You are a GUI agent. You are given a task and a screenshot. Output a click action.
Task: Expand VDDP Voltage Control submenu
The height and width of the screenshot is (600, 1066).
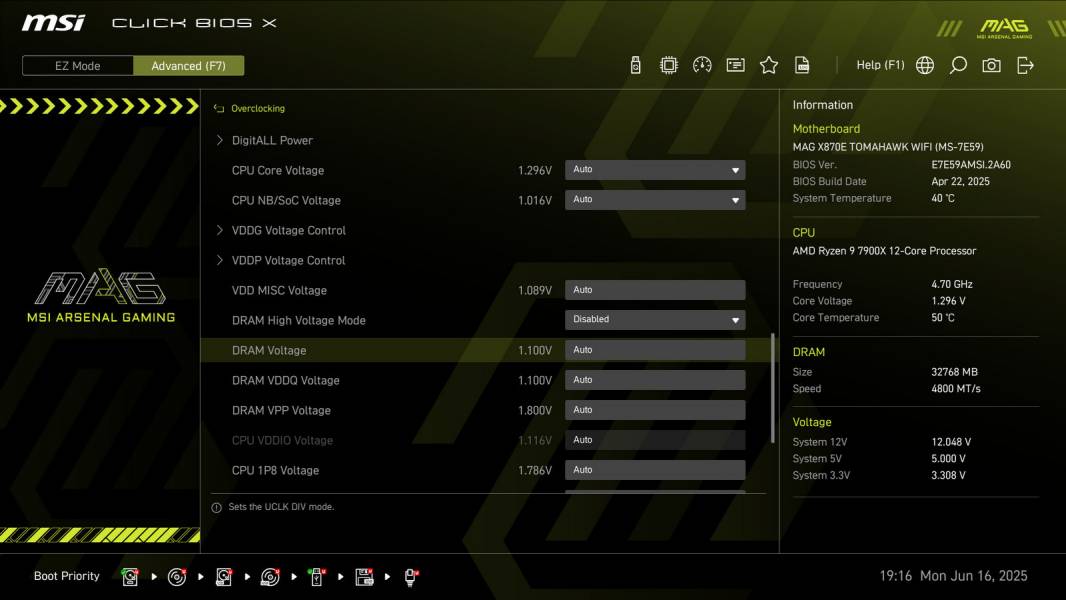tap(288, 260)
